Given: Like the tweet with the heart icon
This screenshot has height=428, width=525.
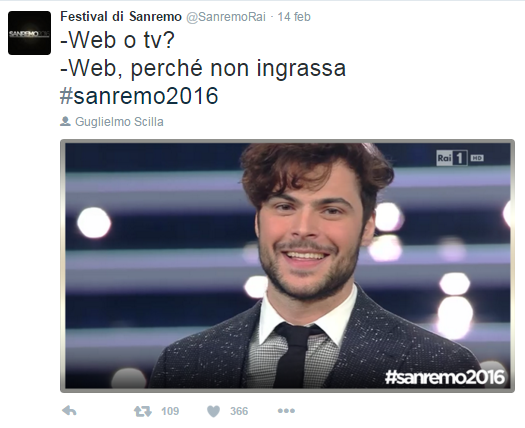Looking at the screenshot, I should point(213,411).
